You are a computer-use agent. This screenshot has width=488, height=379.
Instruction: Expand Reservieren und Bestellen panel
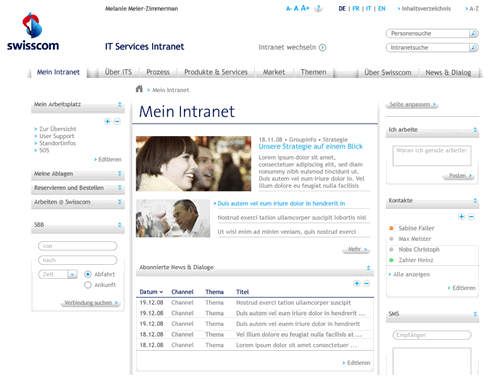click(x=120, y=188)
